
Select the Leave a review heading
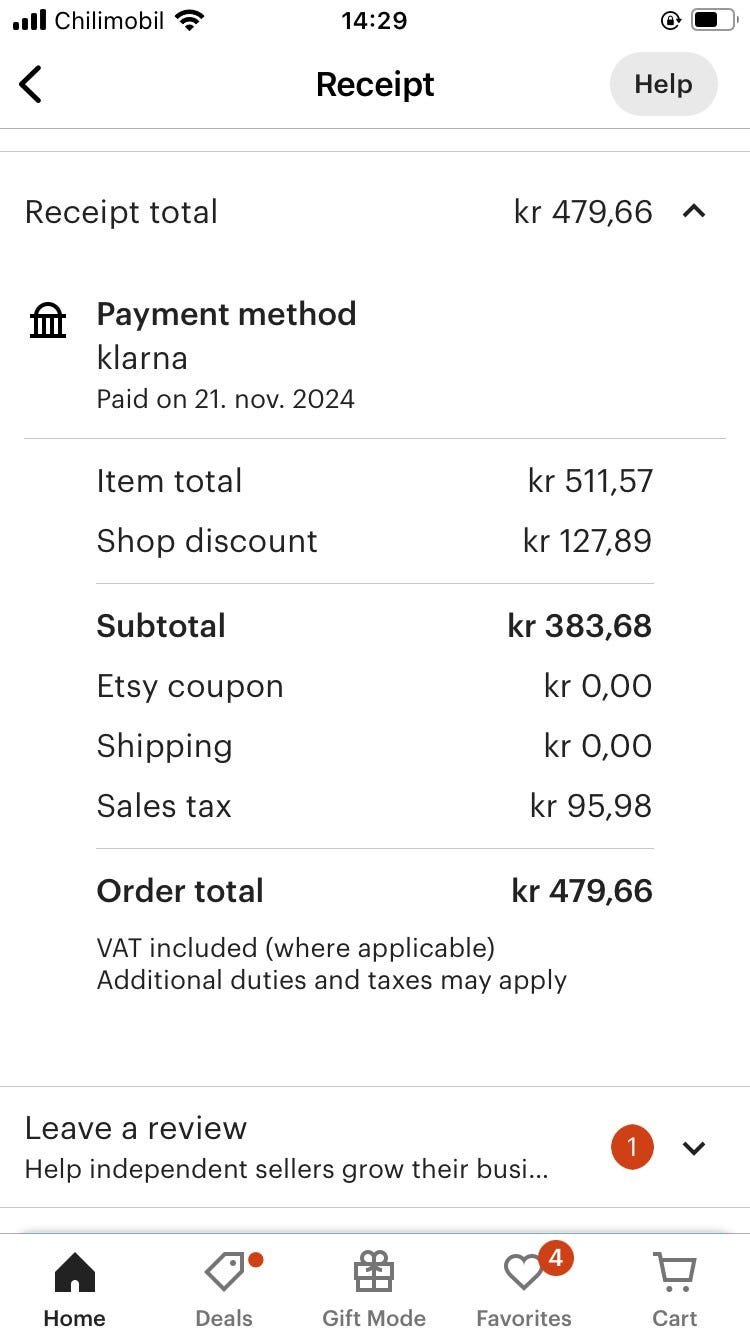(135, 1128)
